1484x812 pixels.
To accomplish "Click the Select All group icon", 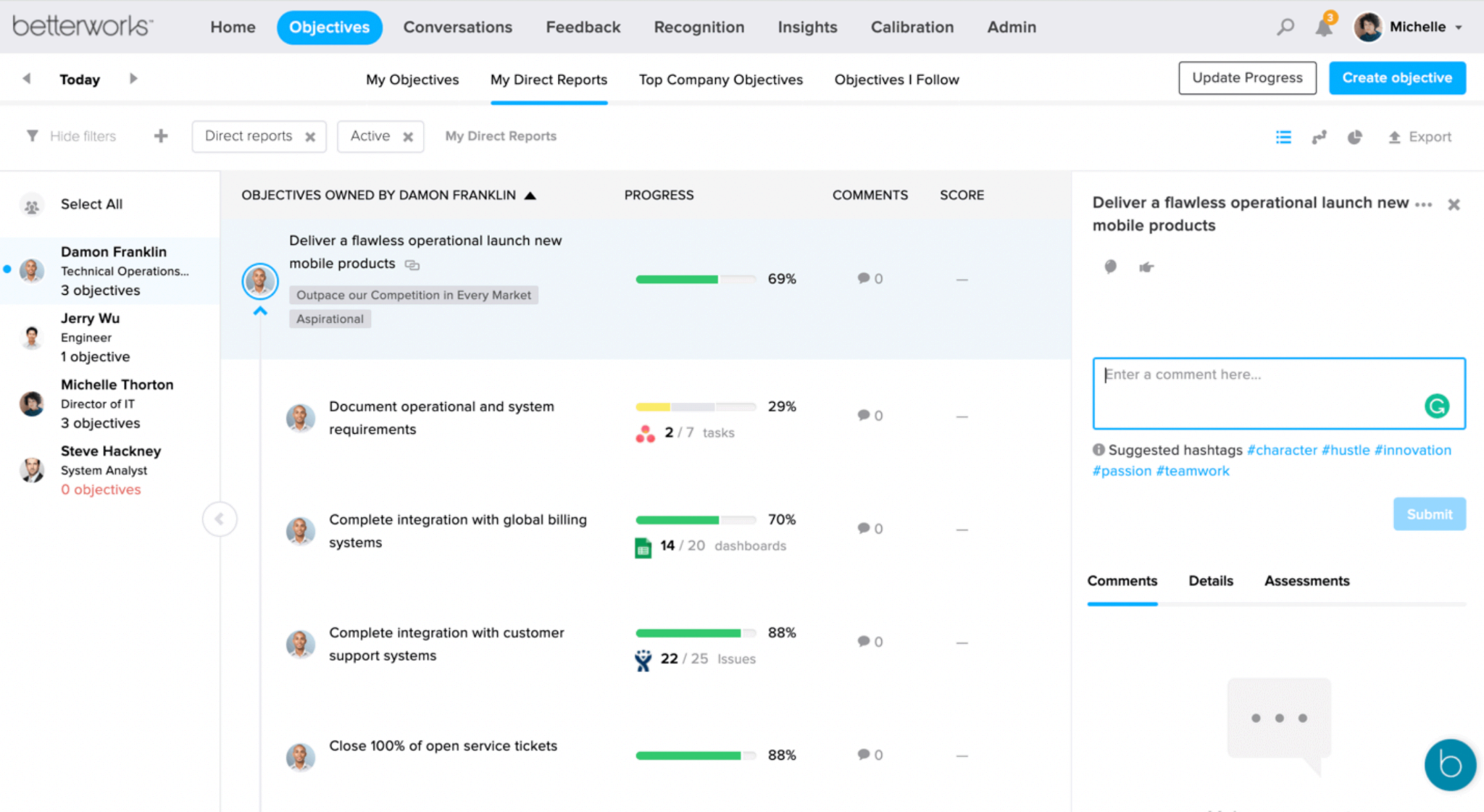I will [x=32, y=206].
